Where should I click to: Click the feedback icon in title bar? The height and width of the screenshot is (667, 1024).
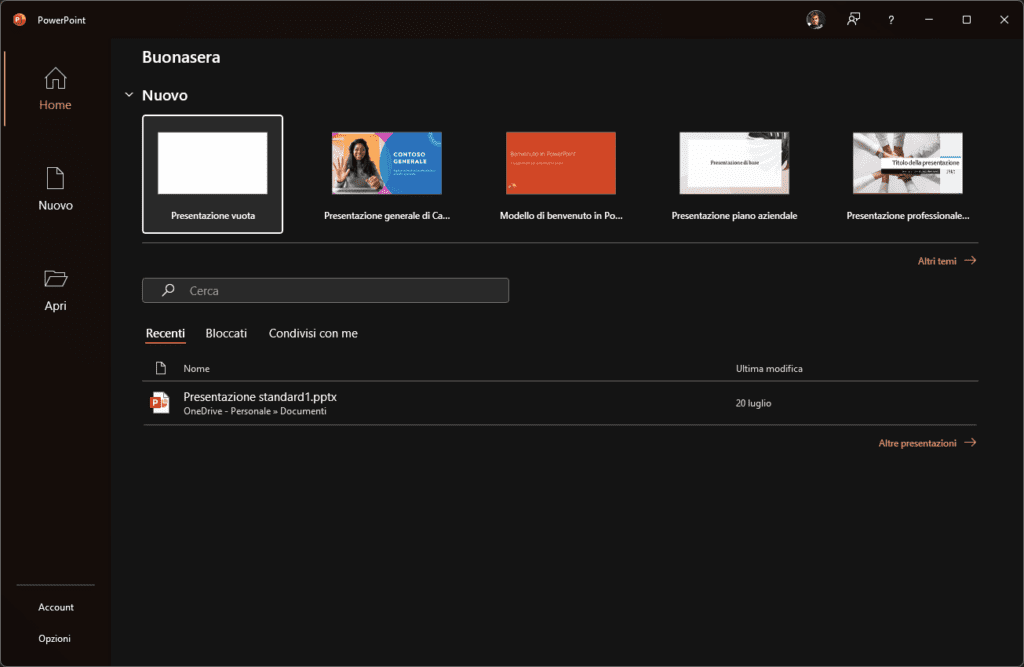coord(853,19)
